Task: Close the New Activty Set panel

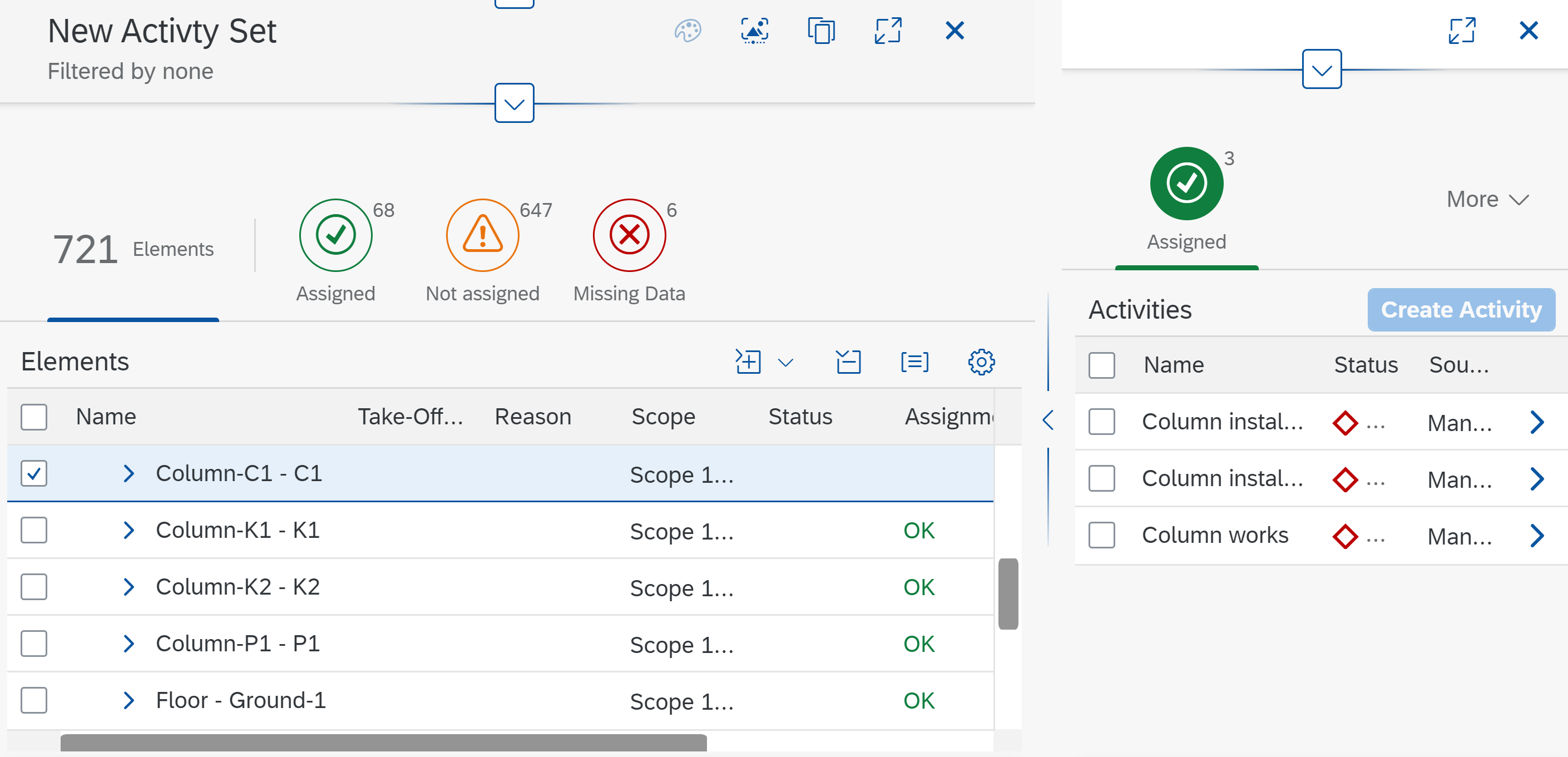Action: (954, 31)
